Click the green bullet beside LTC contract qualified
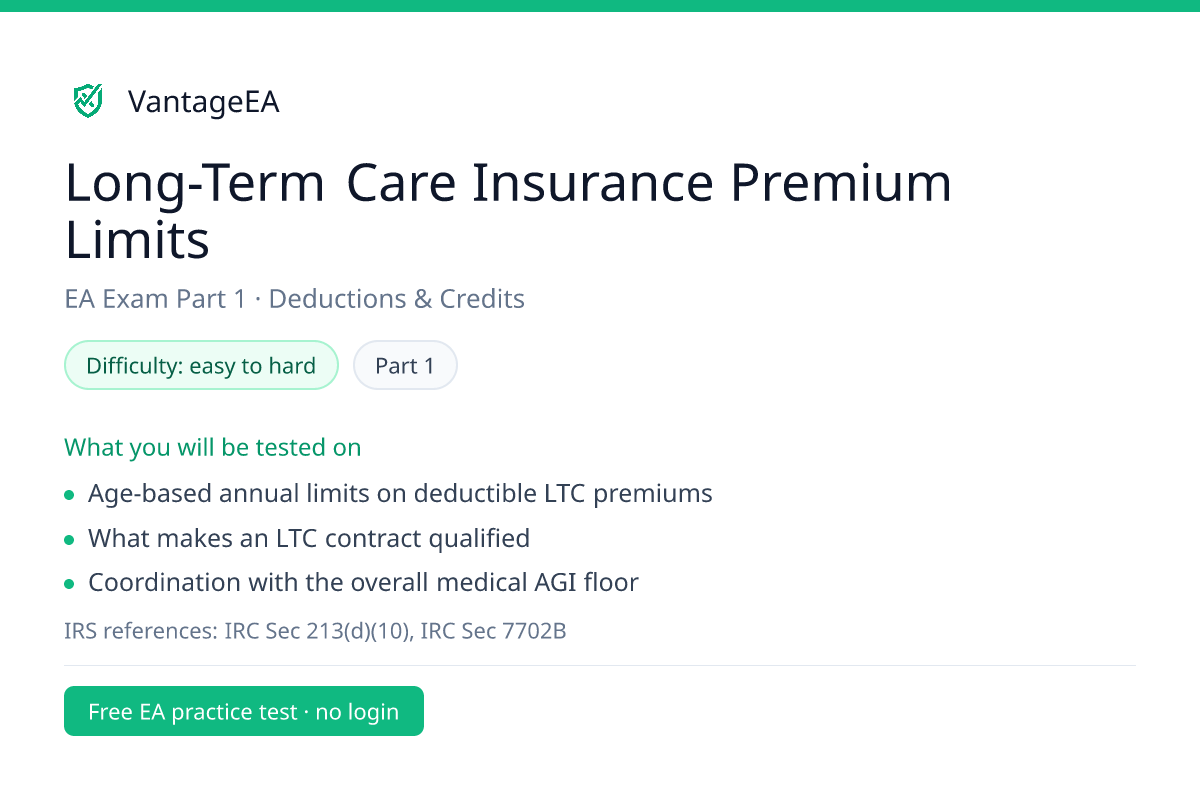Viewport: 1200px width, 800px height. pyautogui.click(x=69, y=539)
